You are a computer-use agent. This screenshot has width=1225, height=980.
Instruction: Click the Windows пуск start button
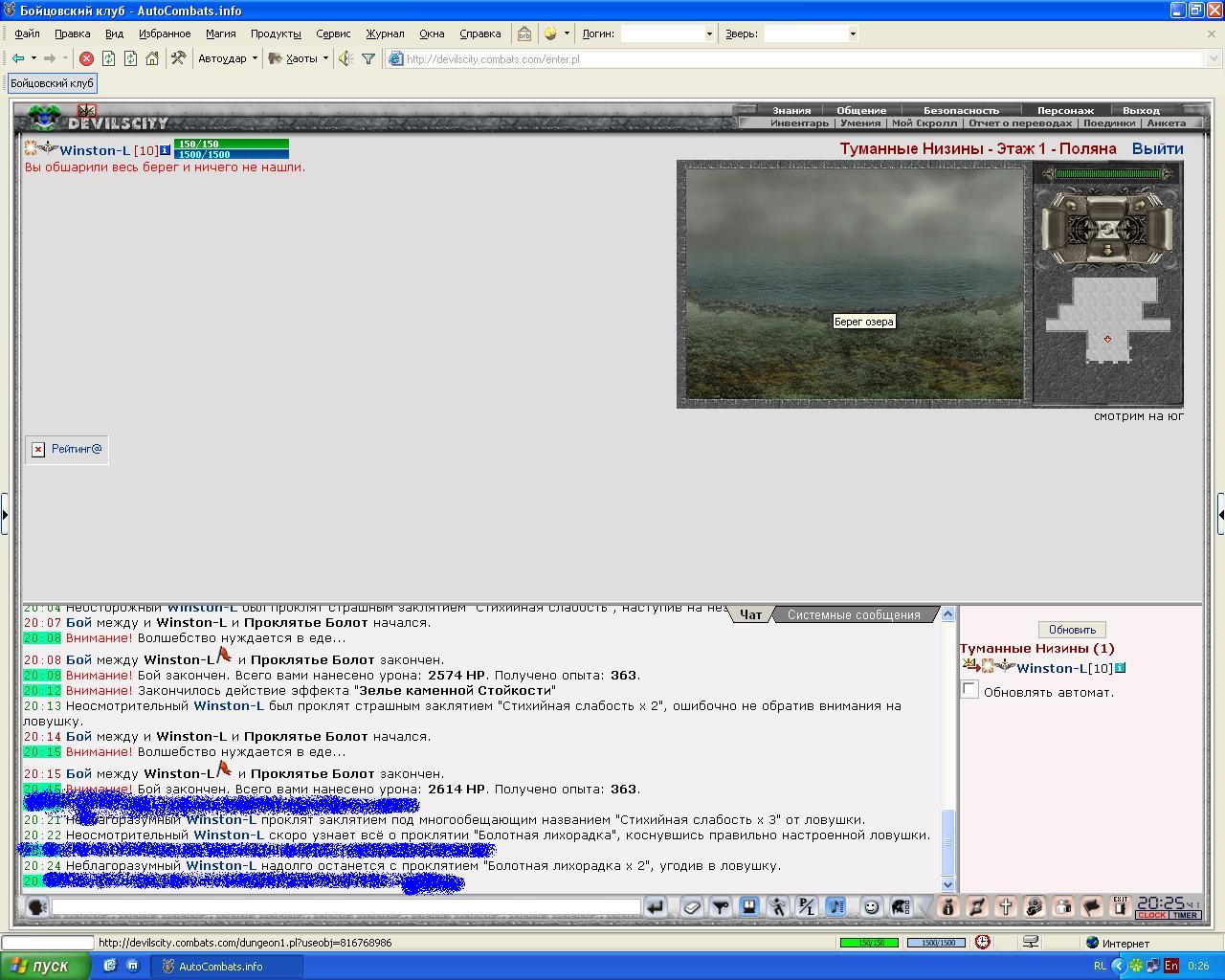click(x=45, y=966)
